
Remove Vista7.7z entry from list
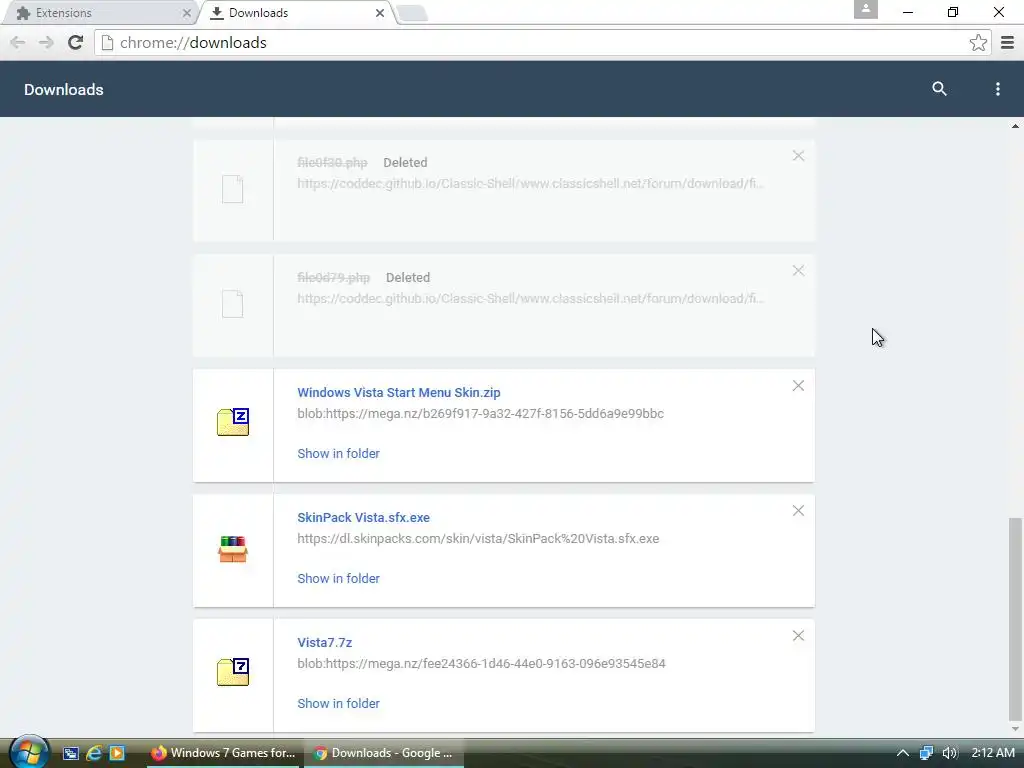(x=798, y=635)
